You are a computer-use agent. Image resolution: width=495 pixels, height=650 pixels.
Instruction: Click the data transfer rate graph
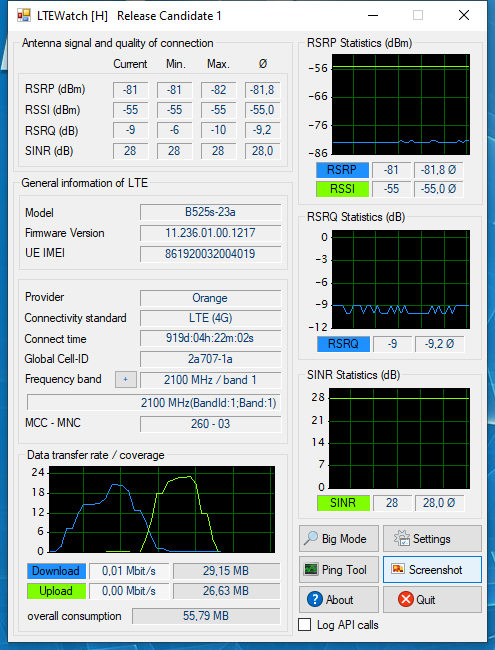pyautogui.click(x=162, y=509)
